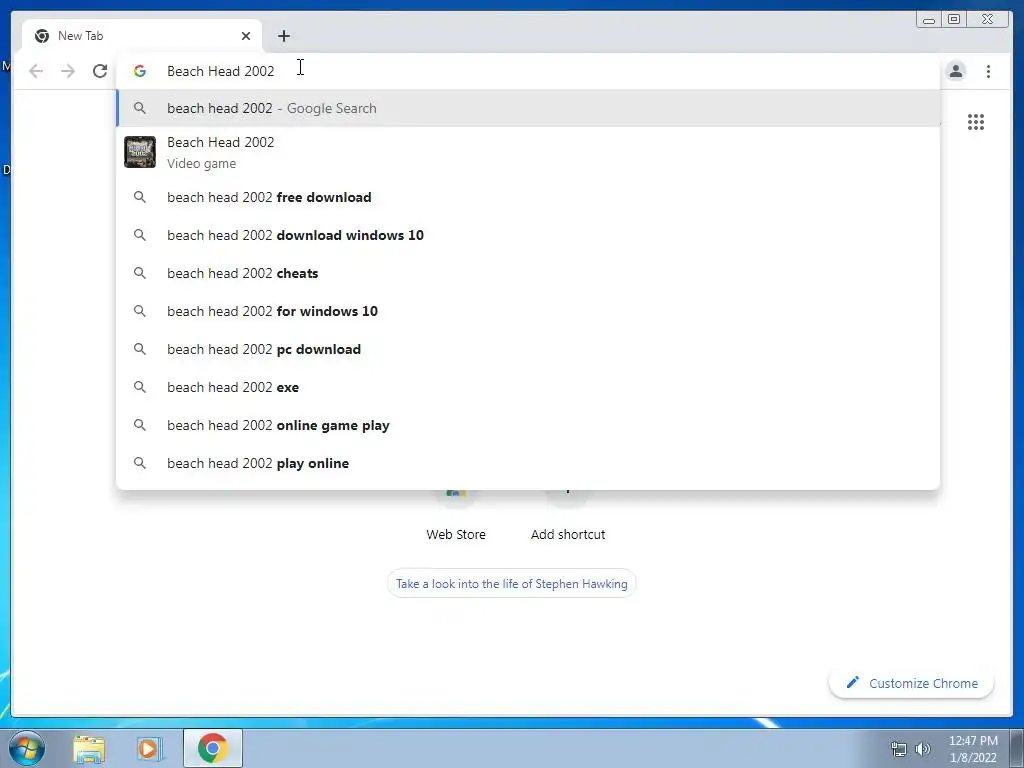1024x768 pixels.
Task: Pick 'beach head 2002 for windows 10'
Action: (528, 311)
